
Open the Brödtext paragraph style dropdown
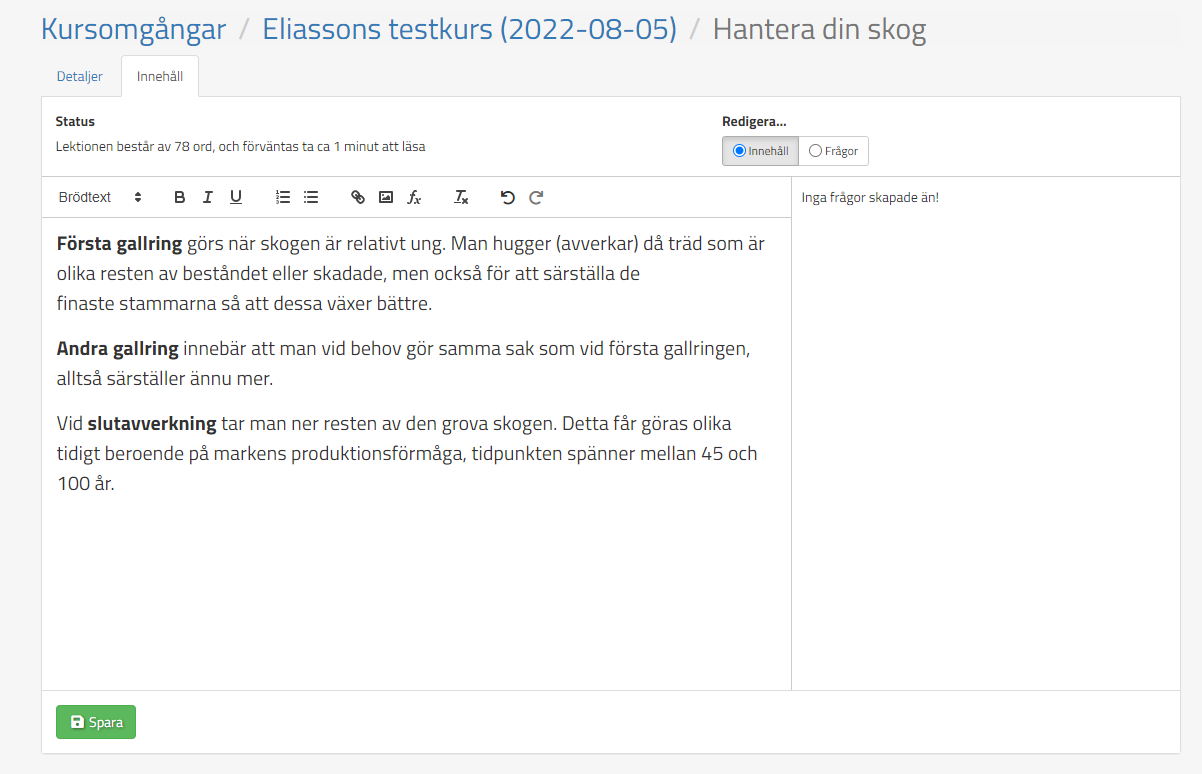[100, 197]
